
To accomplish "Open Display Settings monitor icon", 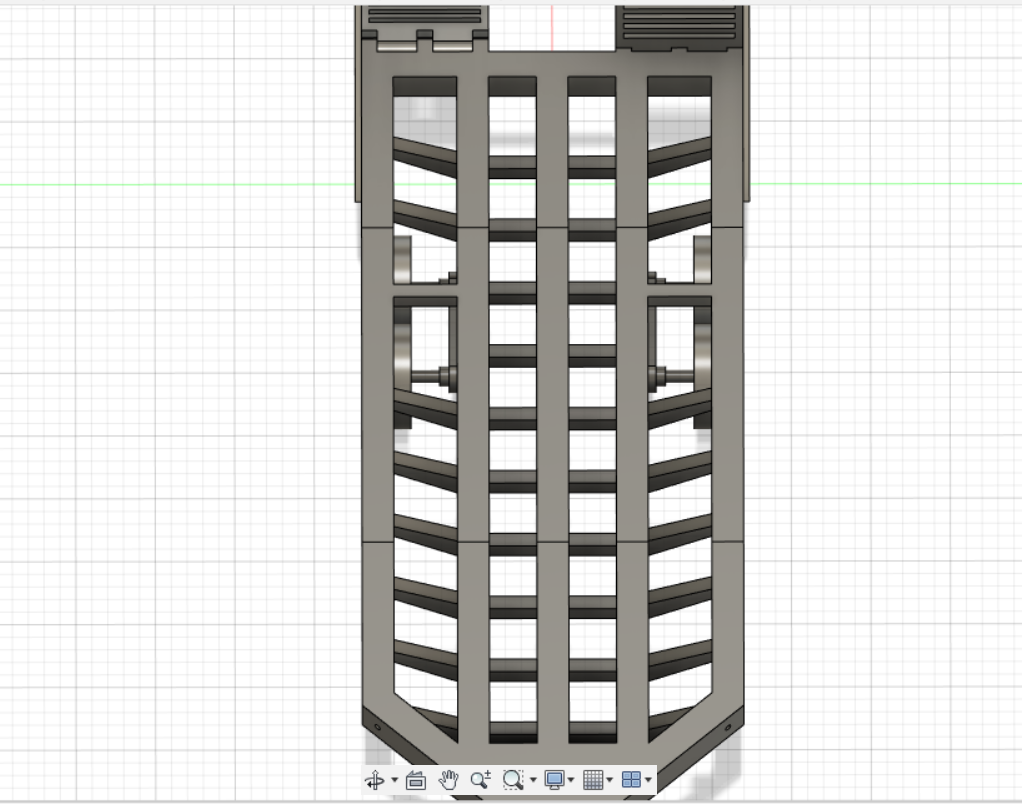I will coord(555,779).
